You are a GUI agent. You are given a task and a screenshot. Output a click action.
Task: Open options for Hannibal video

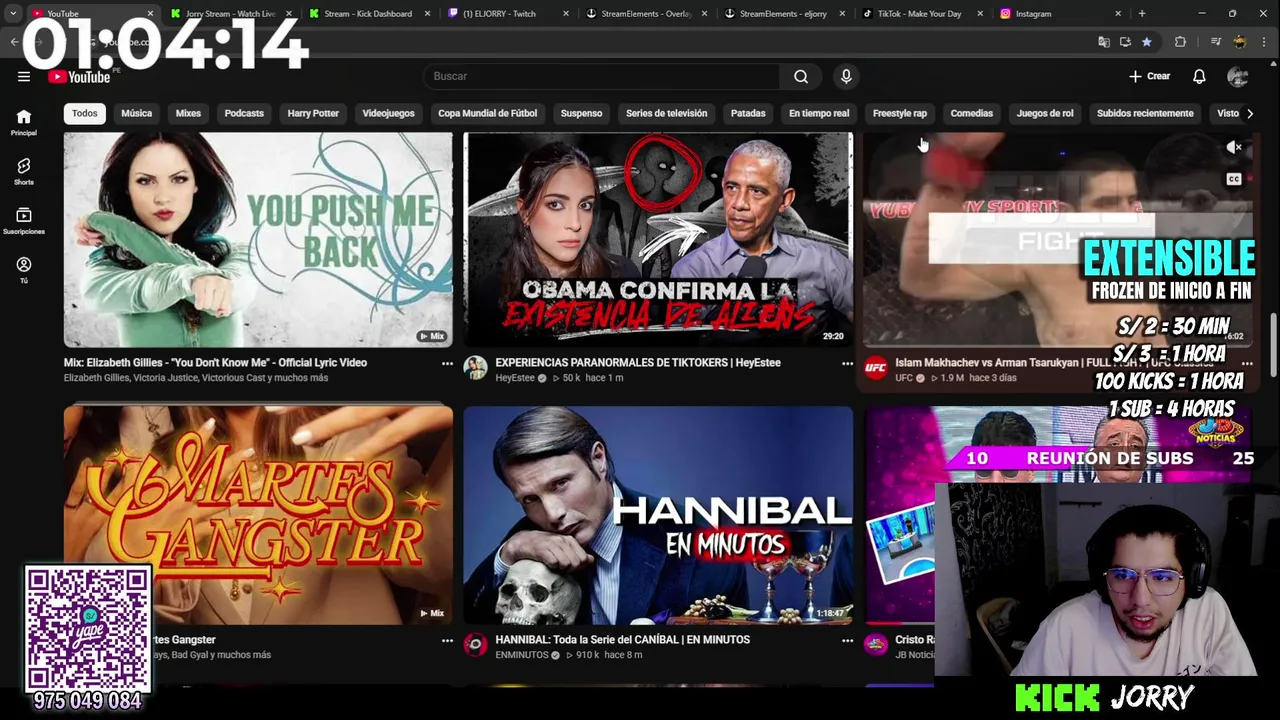(847, 640)
